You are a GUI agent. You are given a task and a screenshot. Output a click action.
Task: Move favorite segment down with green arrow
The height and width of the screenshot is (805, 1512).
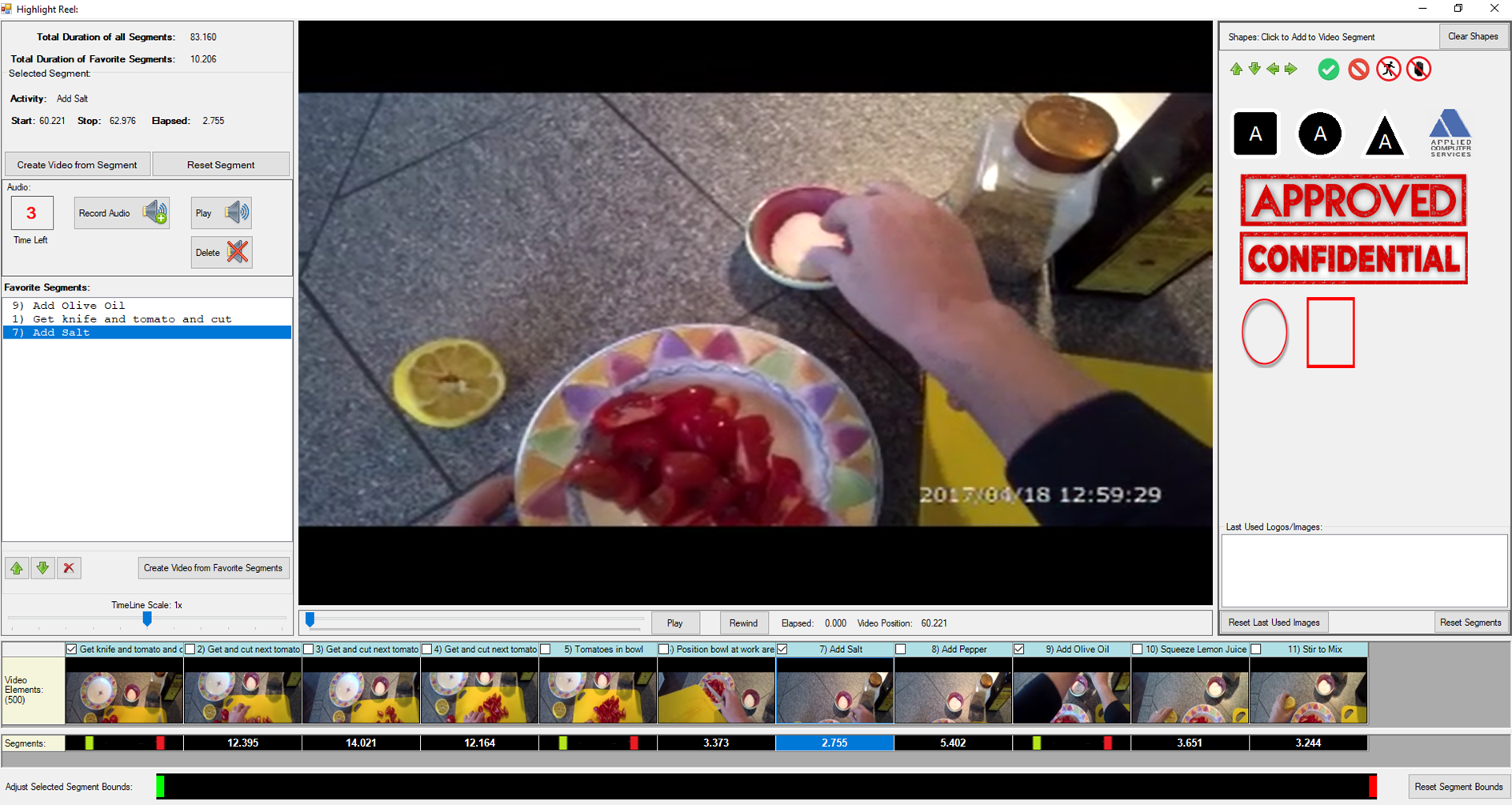point(42,568)
